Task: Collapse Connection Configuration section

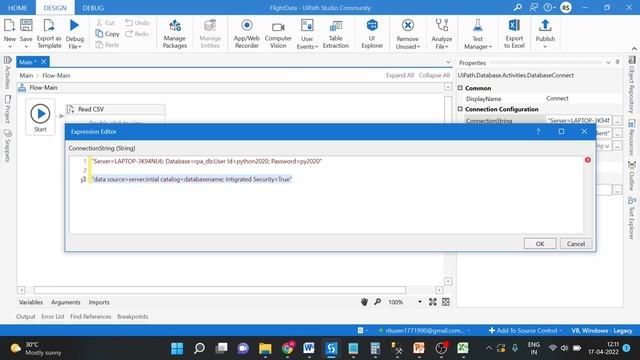Action: click(460, 109)
